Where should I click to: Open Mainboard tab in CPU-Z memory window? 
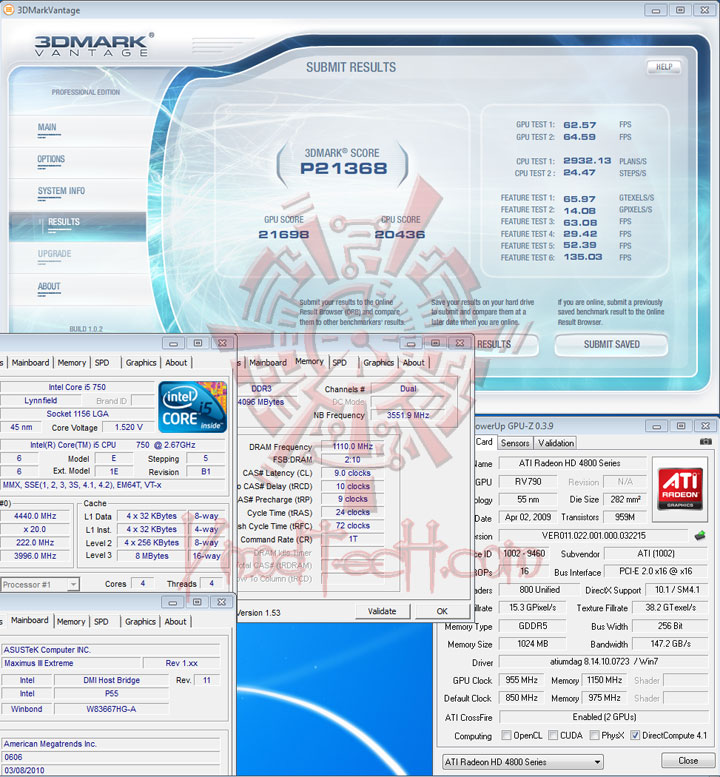pos(268,363)
